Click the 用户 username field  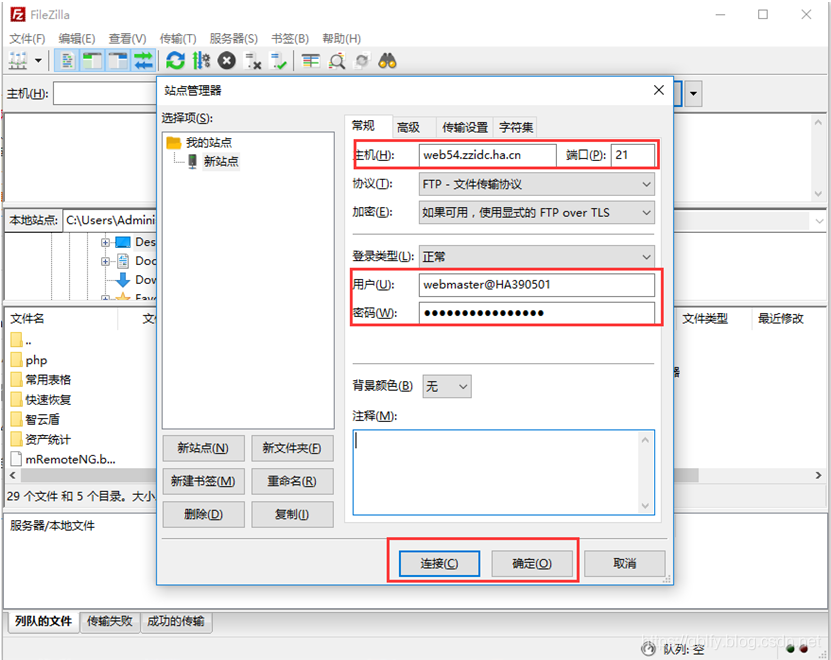pos(536,285)
